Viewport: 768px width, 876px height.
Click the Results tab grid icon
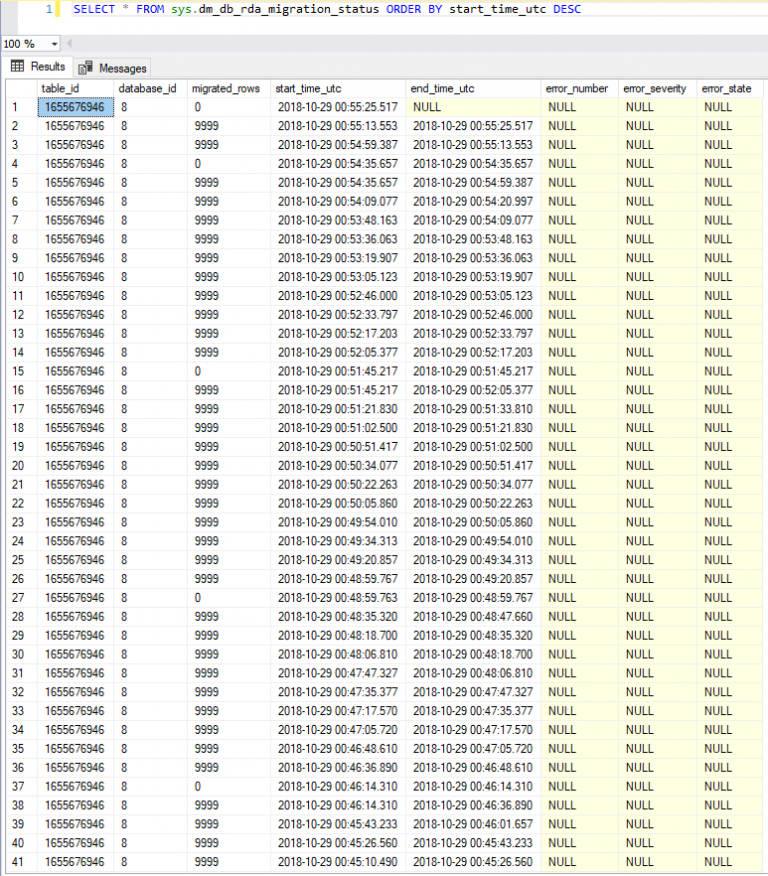pyautogui.click(x=18, y=67)
